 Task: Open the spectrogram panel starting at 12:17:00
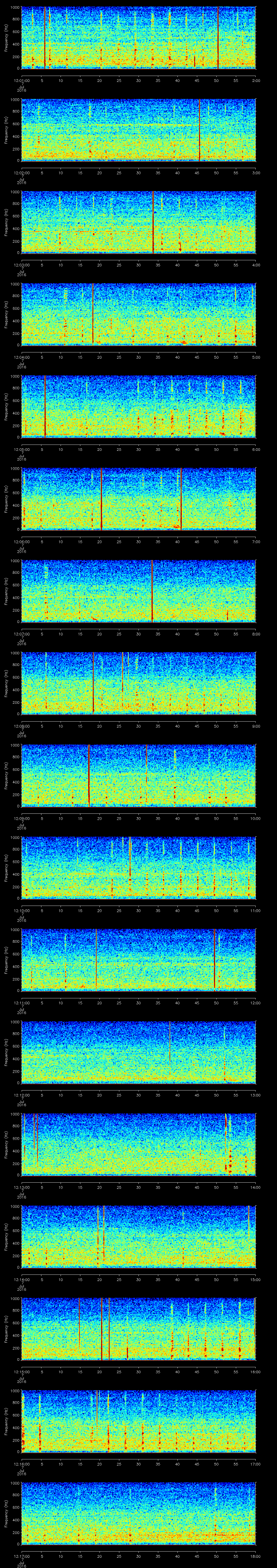(139, 1514)
